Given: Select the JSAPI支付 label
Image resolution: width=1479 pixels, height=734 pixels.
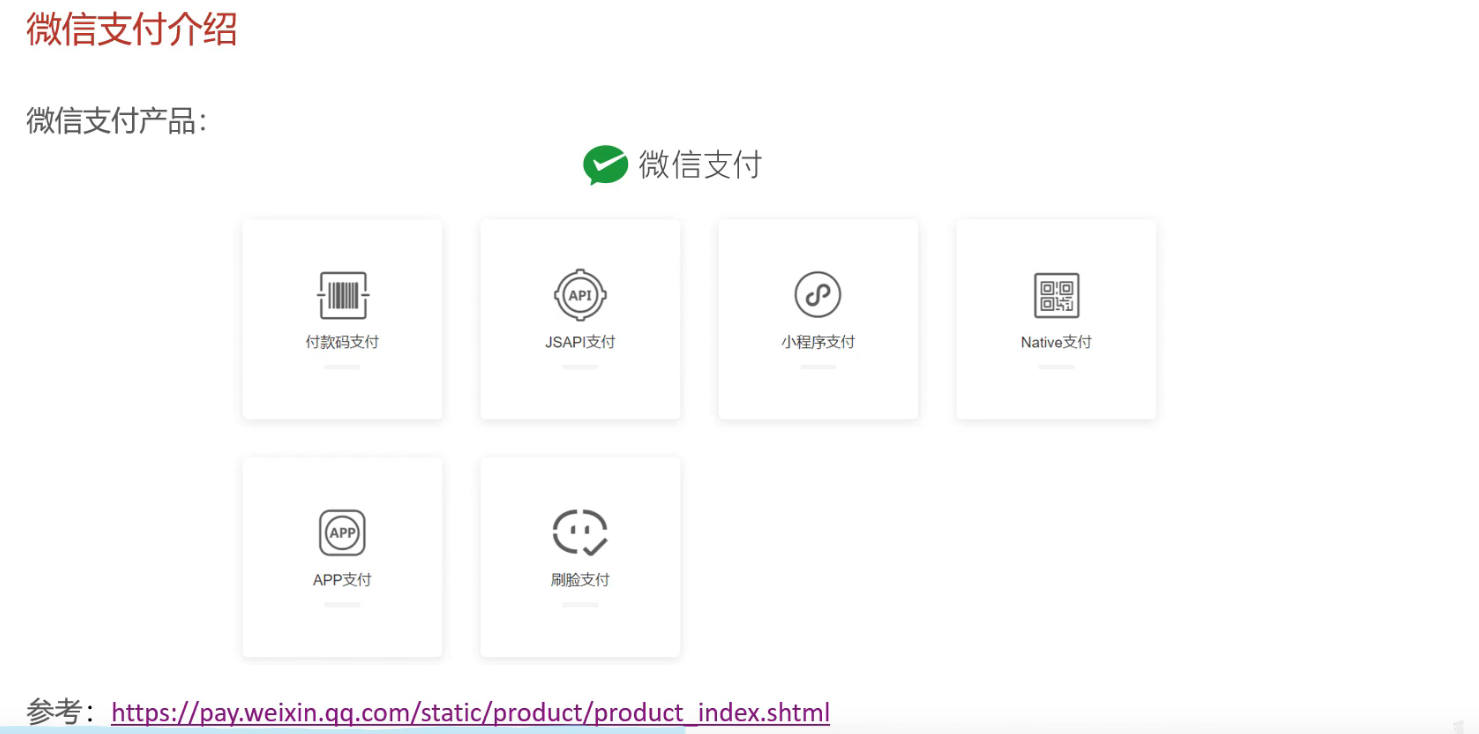Looking at the screenshot, I should pyautogui.click(x=580, y=342).
